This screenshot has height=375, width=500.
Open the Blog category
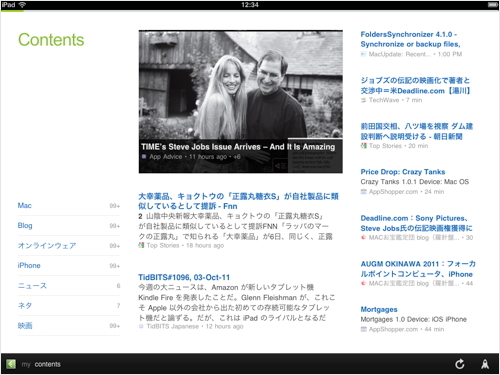pos(69,226)
